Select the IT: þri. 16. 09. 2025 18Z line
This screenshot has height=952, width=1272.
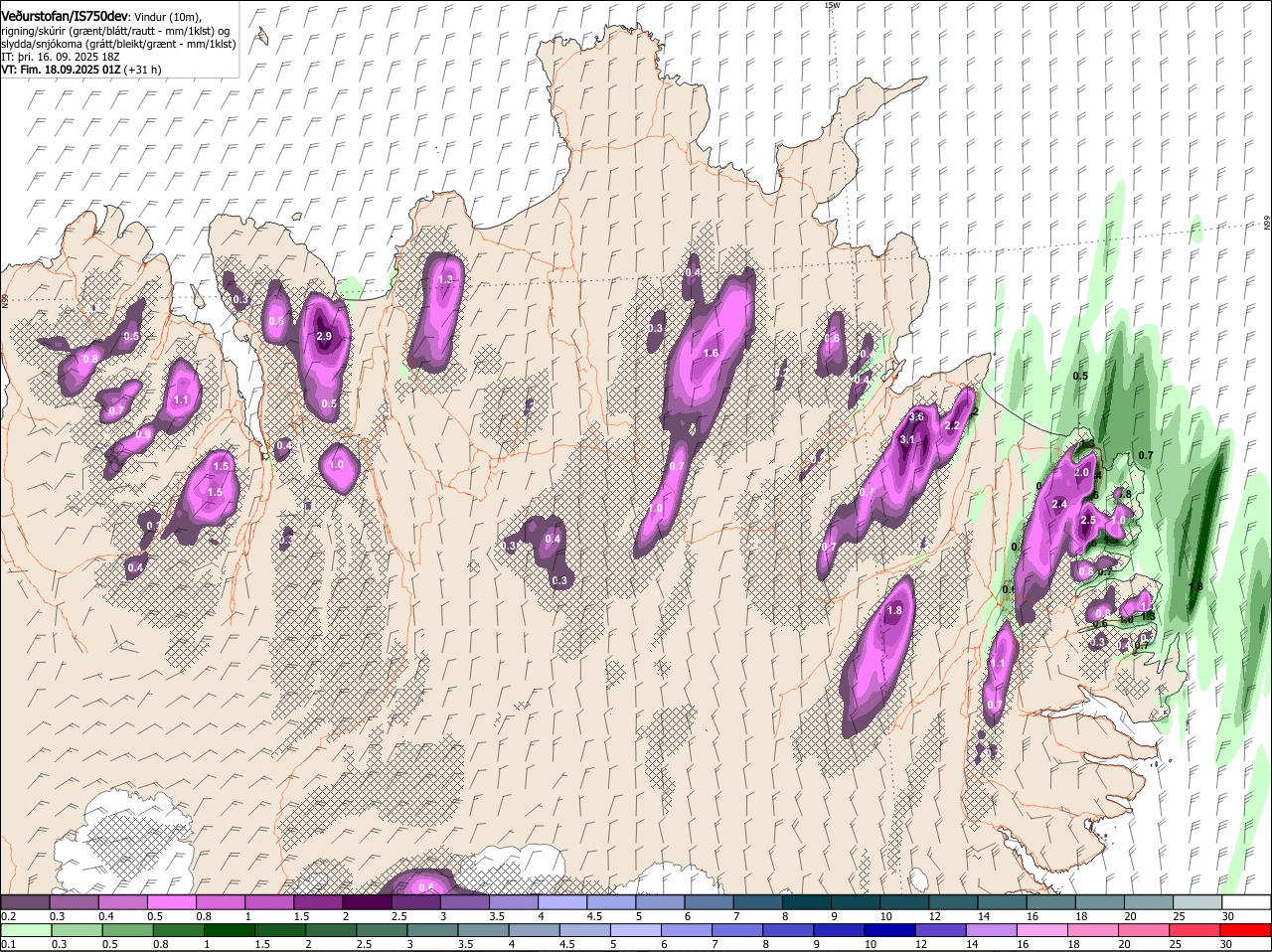click(61, 57)
